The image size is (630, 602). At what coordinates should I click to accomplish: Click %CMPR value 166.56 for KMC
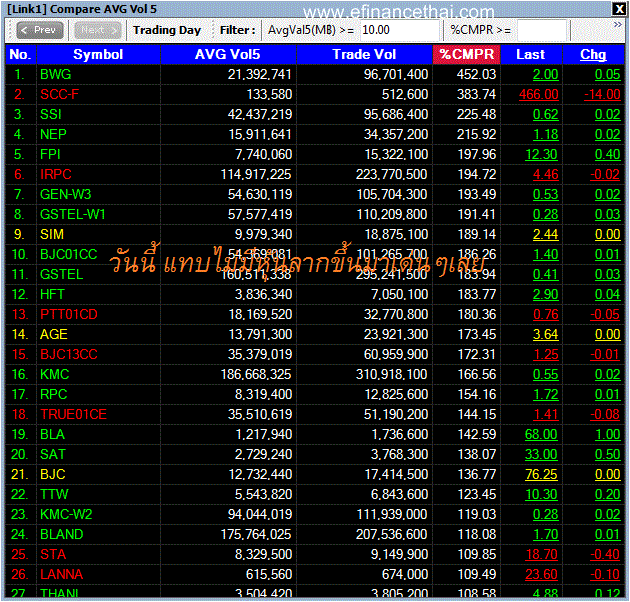477,375
